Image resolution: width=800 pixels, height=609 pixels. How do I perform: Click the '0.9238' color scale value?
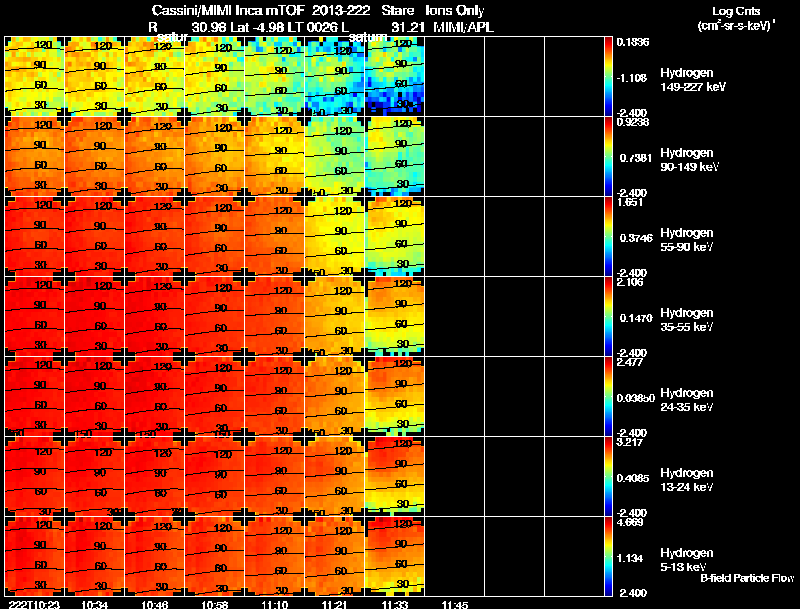pos(633,122)
